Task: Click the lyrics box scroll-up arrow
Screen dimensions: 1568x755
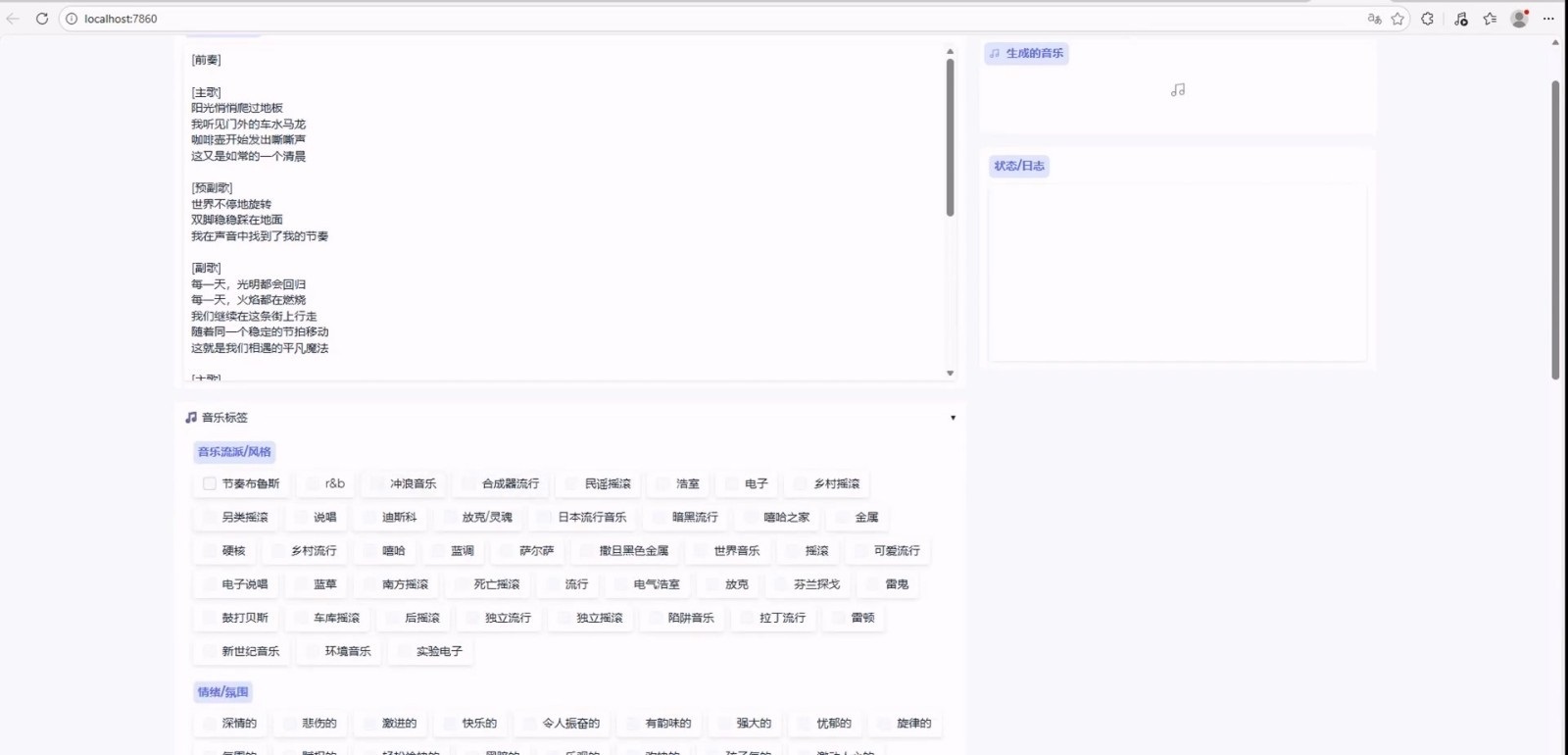Action: (x=950, y=51)
